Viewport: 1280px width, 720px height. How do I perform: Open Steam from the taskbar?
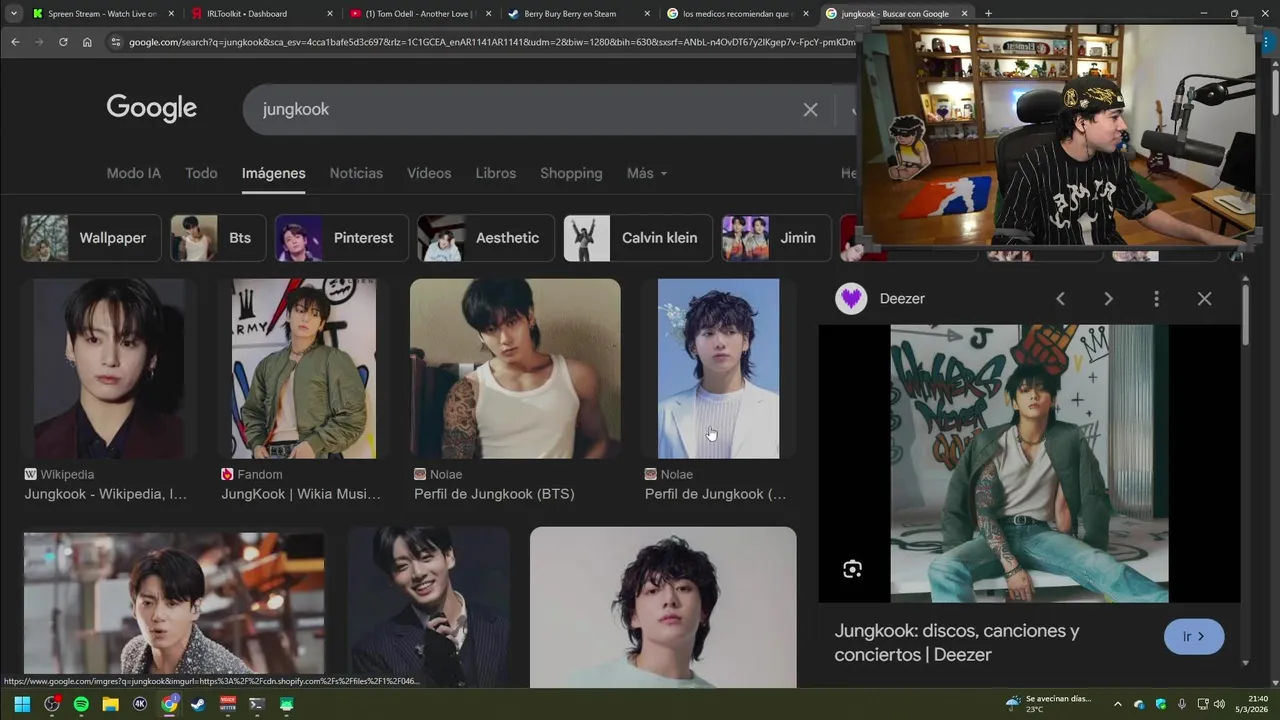[x=199, y=704]
